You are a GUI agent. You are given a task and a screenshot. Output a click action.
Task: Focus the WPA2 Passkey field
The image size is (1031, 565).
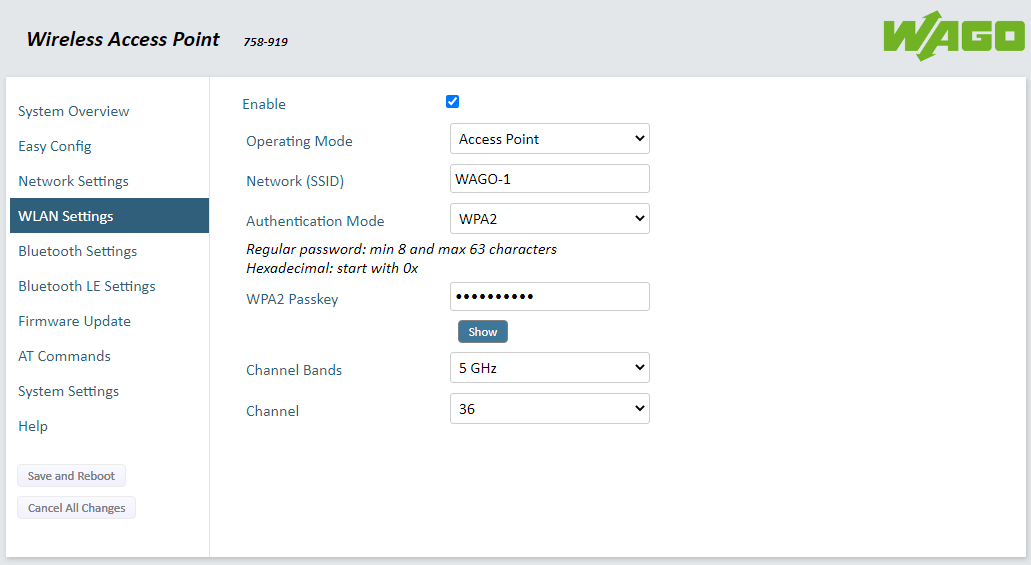[549, 297]
